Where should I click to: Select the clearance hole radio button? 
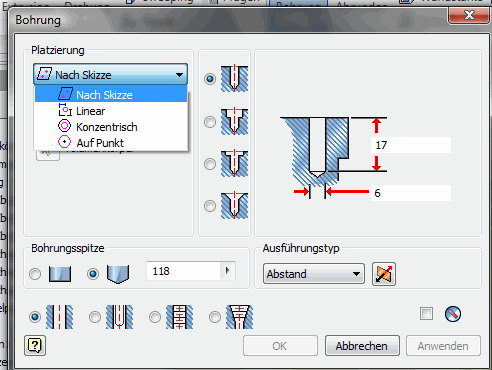[x=95, y=317]
